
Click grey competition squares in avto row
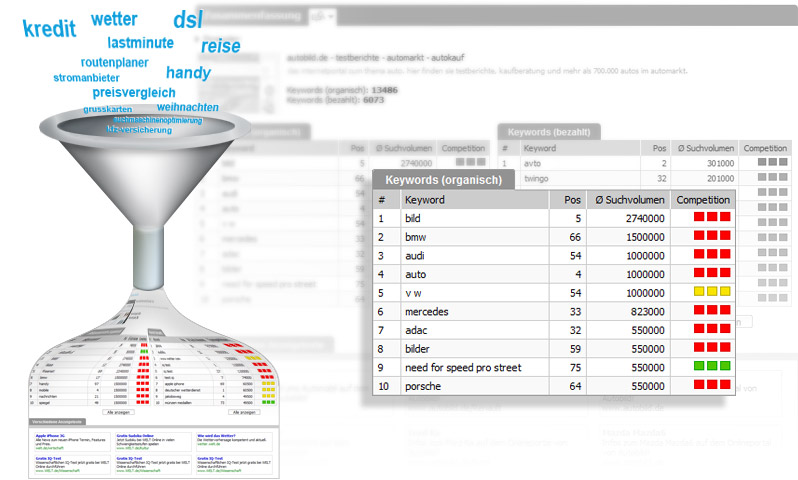[x=772, y=162]
